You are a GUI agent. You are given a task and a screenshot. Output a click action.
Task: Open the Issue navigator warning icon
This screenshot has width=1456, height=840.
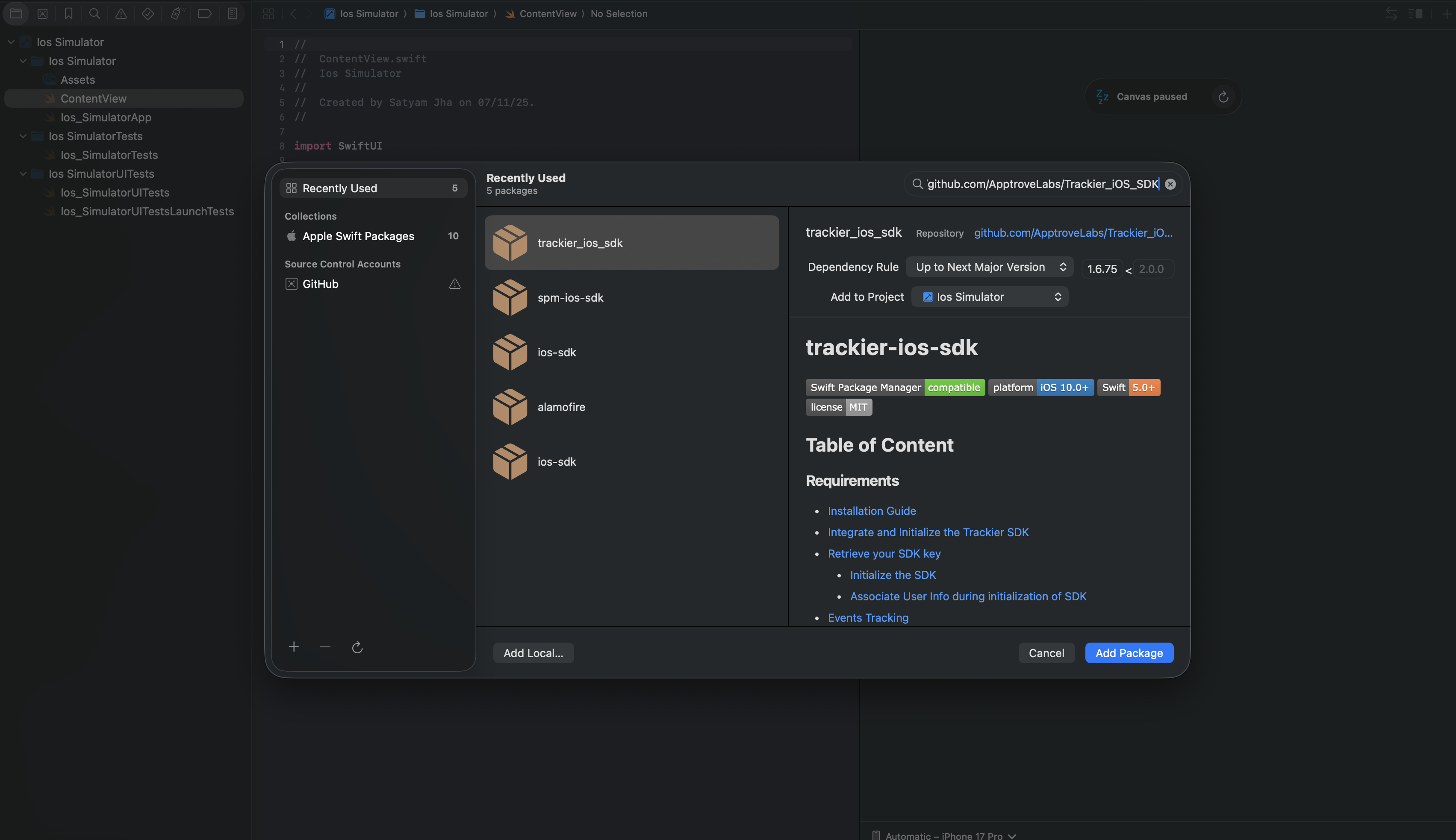point(121,14)
